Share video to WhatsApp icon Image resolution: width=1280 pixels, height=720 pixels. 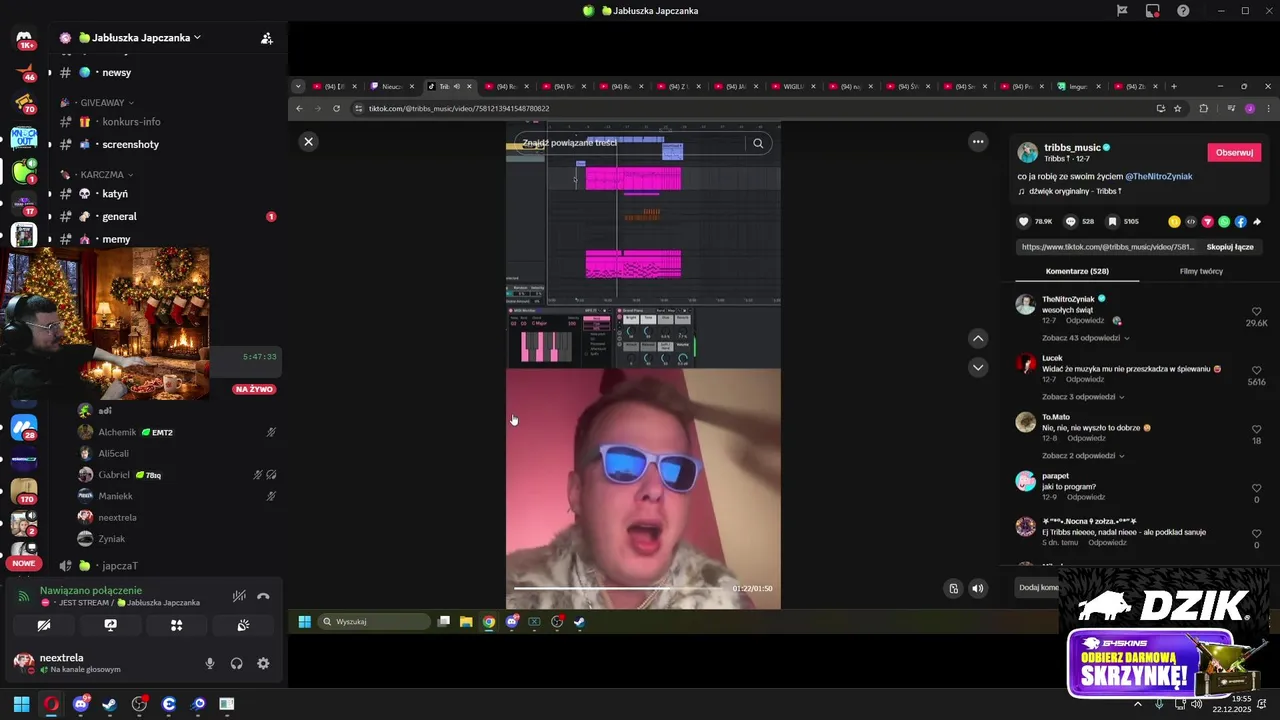click(1224, 222)
